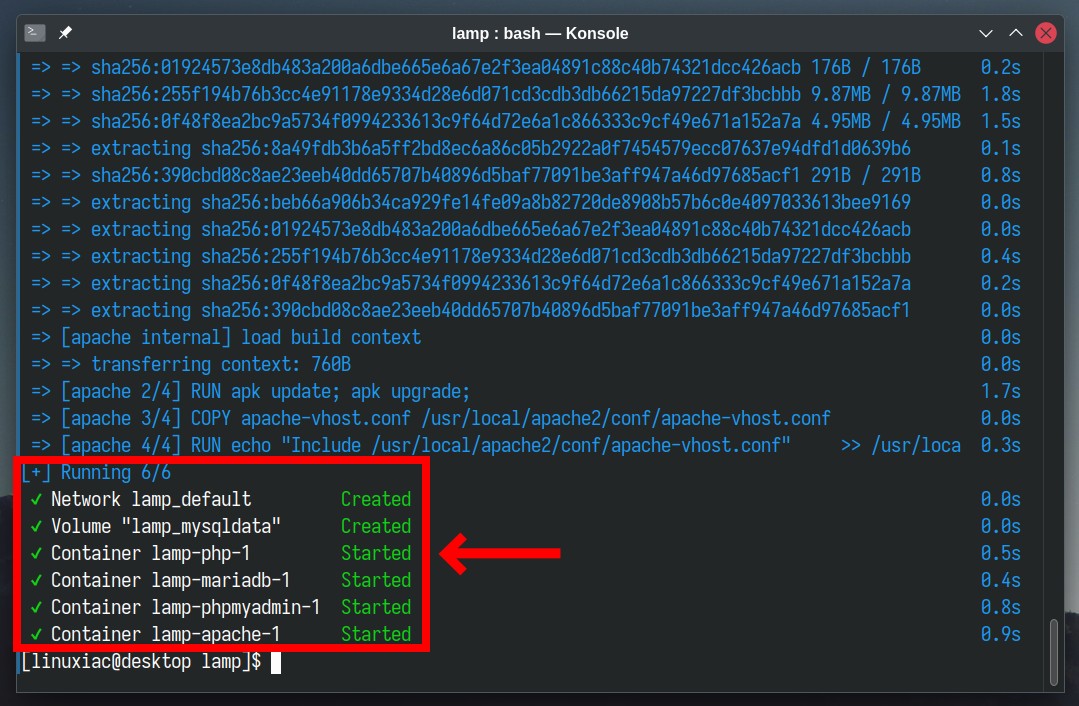The width and height of the screenshot is (1079, 706).
Task: Click 'Container lamp-apache-1' text
Action: click(x=166, y=634)
